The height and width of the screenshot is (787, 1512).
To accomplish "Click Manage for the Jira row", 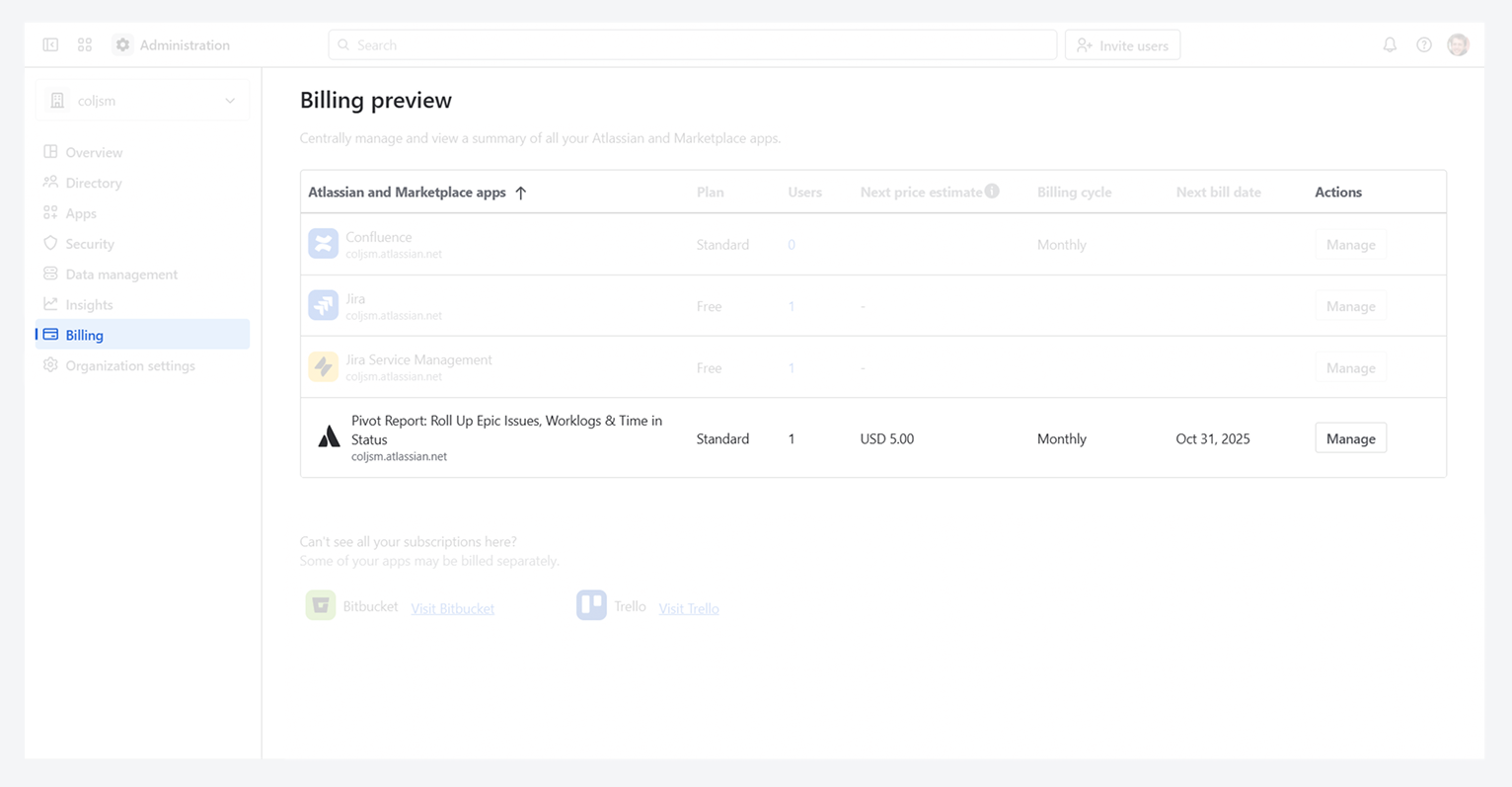I will [x=1350, y=306].
